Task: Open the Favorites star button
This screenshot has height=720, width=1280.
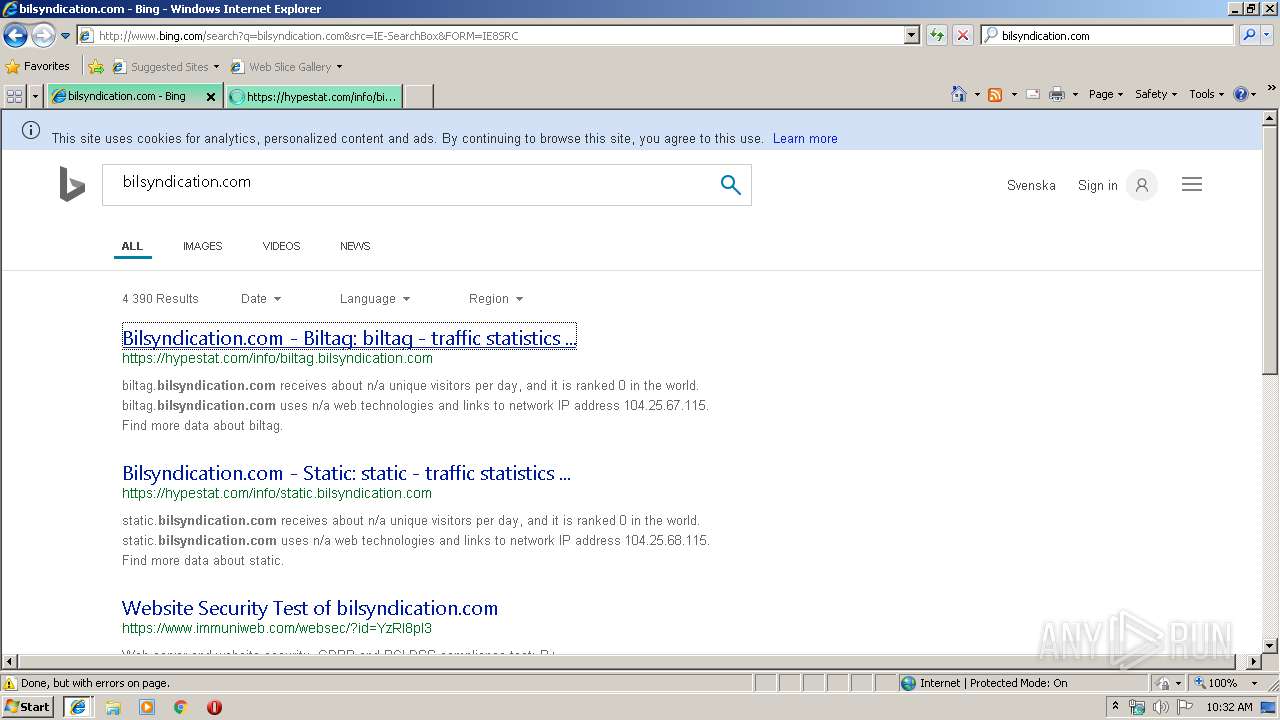Action: click(37, 66)
